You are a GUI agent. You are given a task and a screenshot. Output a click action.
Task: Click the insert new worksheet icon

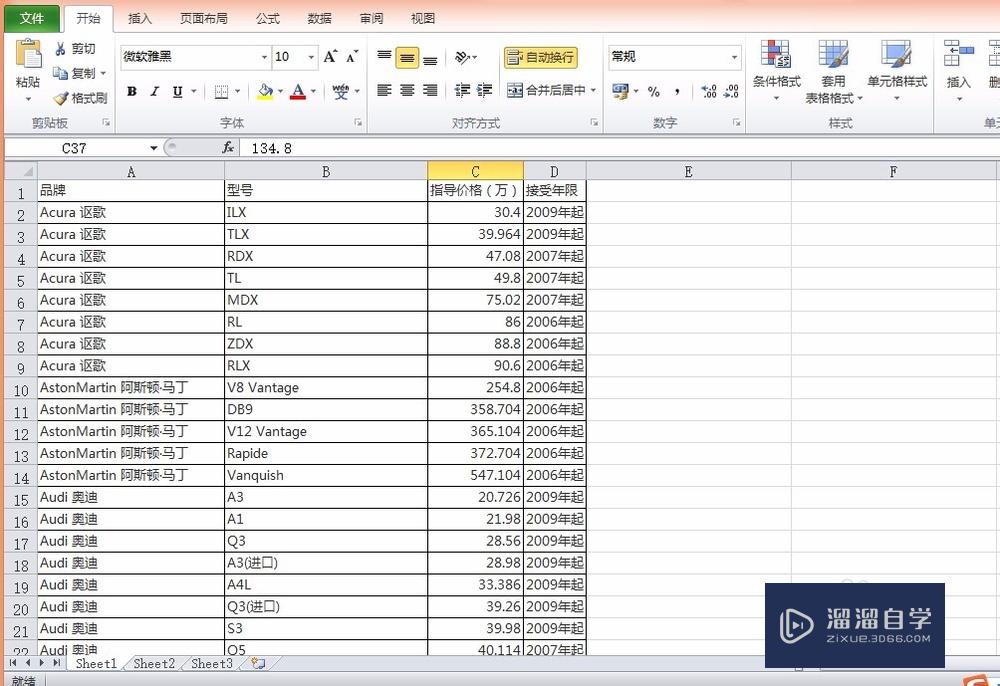click(x=258, y=663)
